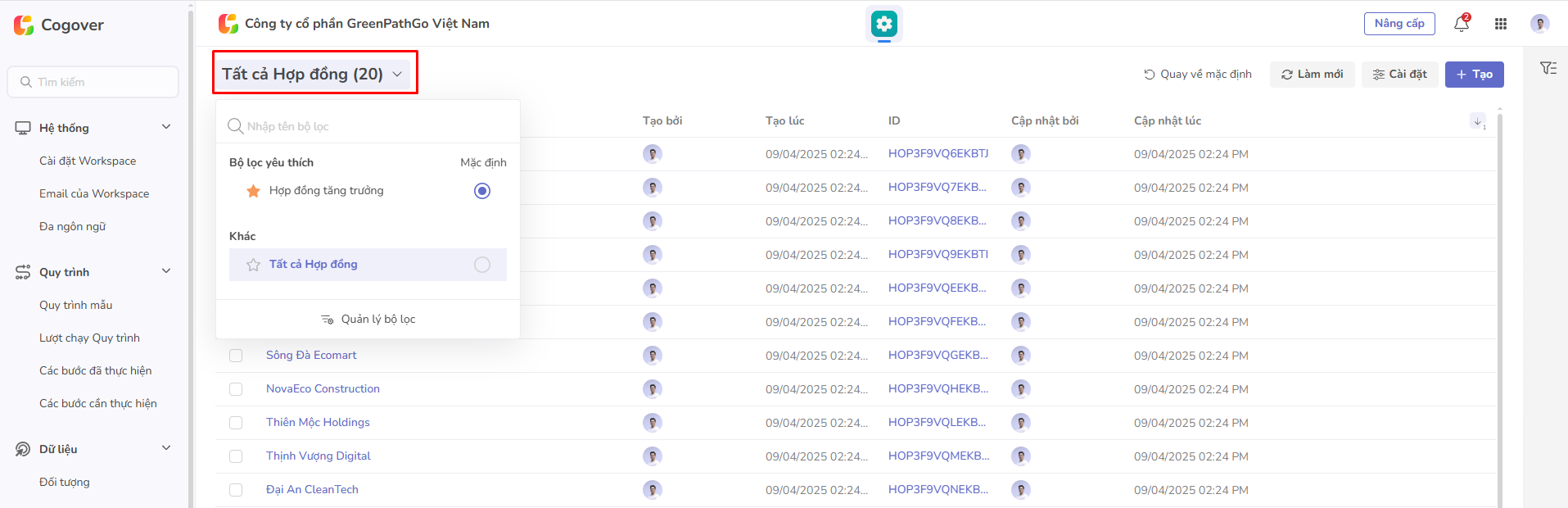Viewport: 1568px width, 508px height.
Task: Open ID link HOP3F9VQ6EKBTJ
Action: point(938,154)
